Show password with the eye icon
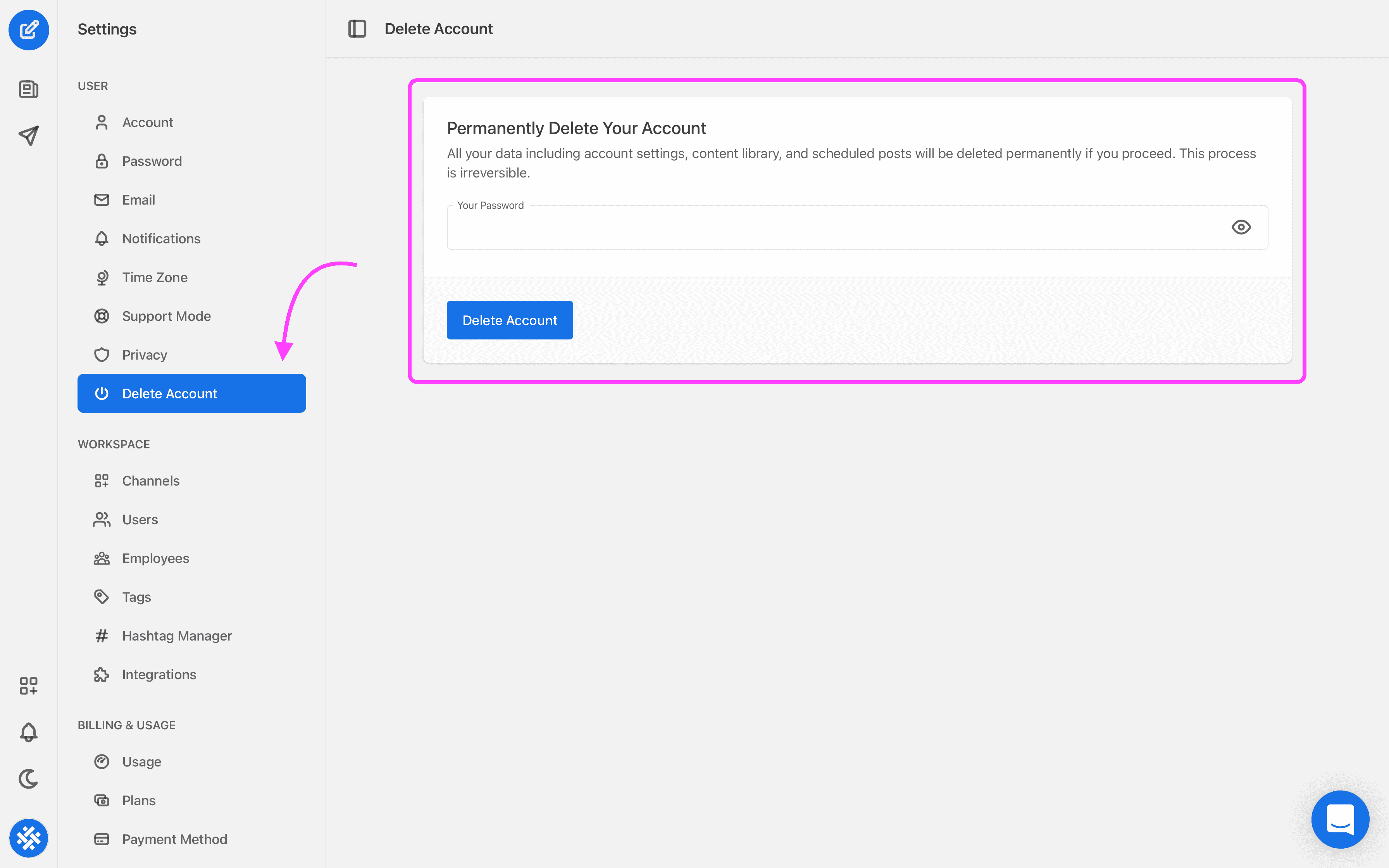 tap(1241, 227)
